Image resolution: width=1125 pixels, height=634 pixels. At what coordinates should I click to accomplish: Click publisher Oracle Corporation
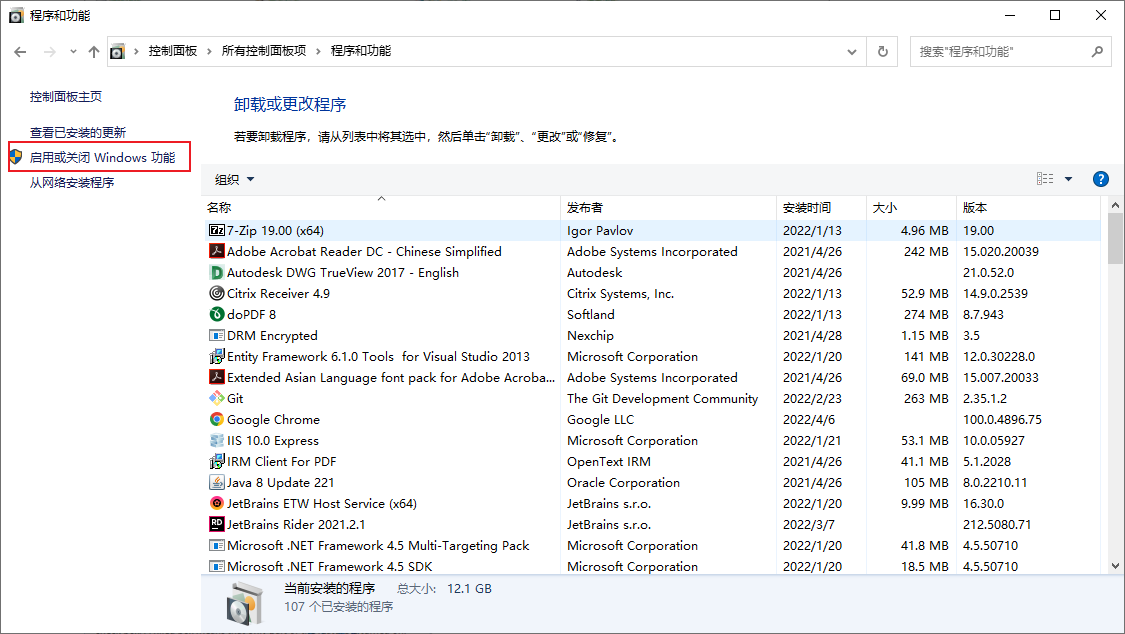click(623, 483)
